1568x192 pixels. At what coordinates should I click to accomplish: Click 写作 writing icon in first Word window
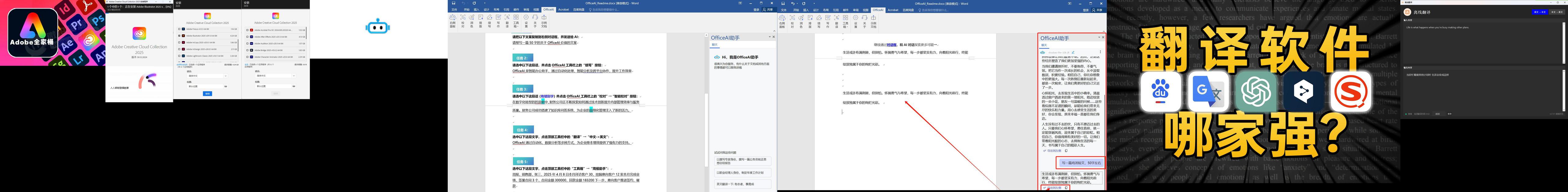coord(499,21)
